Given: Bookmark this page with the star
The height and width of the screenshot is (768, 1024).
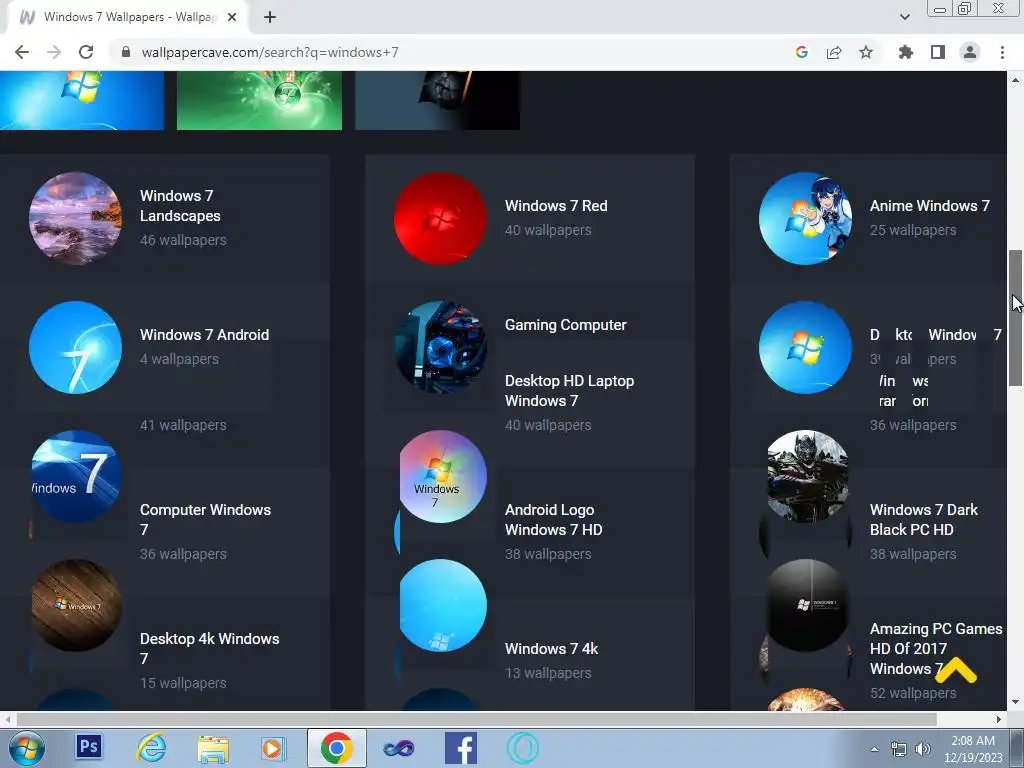Looking at the screenshot, I should tap(866, 52).
